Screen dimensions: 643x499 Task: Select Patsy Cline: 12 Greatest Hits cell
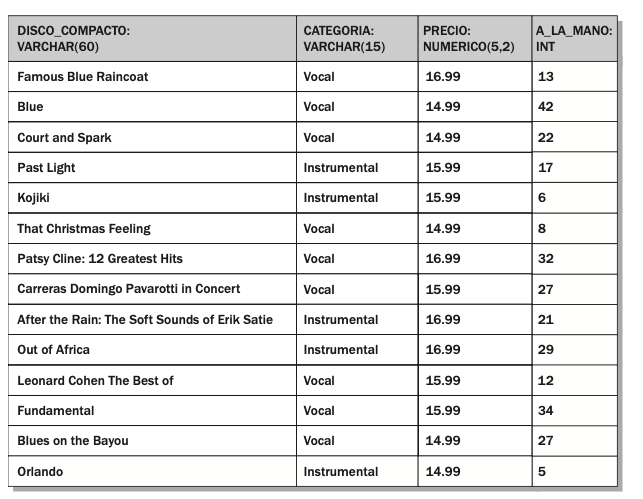(100, 259)
